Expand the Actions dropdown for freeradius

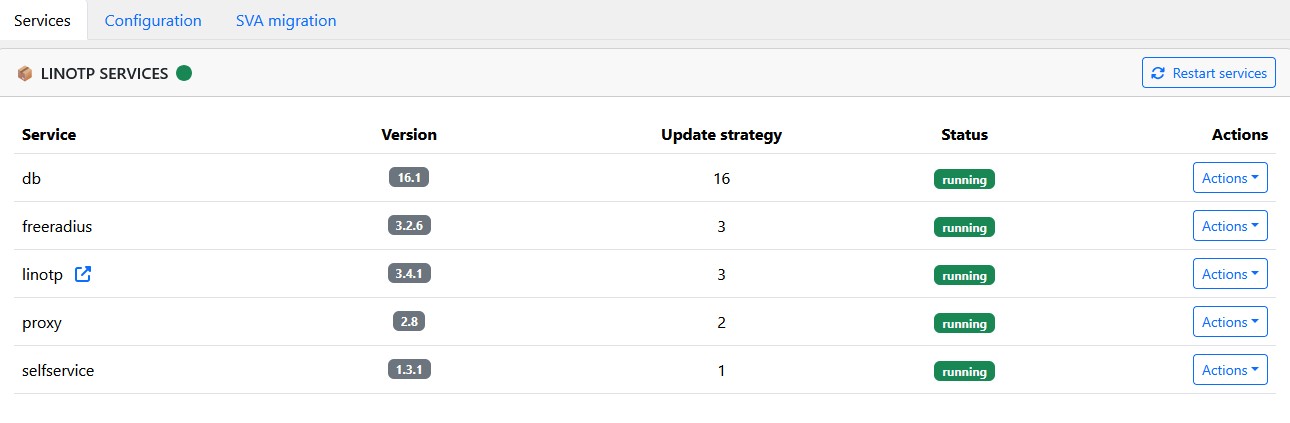[x=1230, y=226]
